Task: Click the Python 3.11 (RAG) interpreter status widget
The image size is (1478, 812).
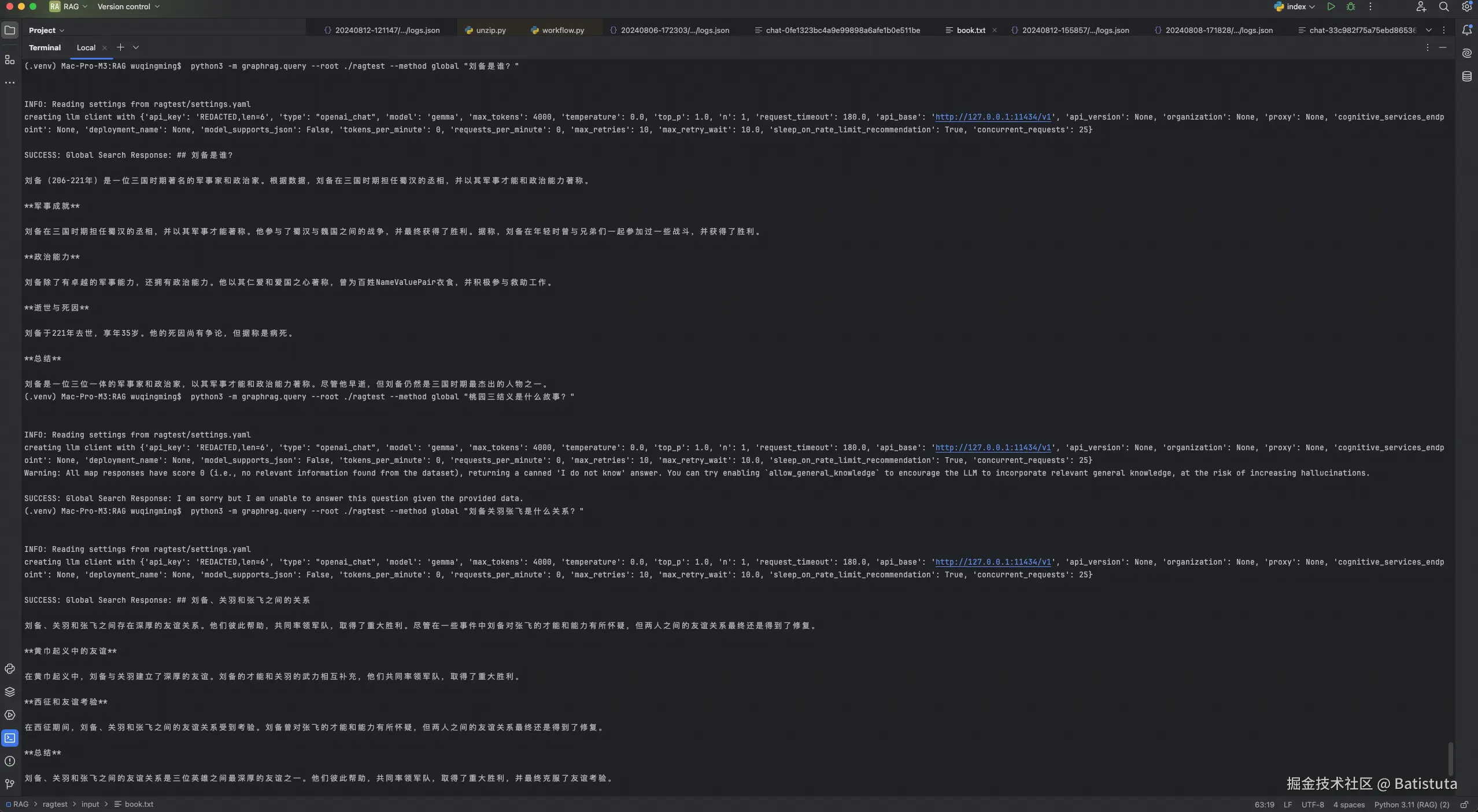Action: click(1412, 804)
